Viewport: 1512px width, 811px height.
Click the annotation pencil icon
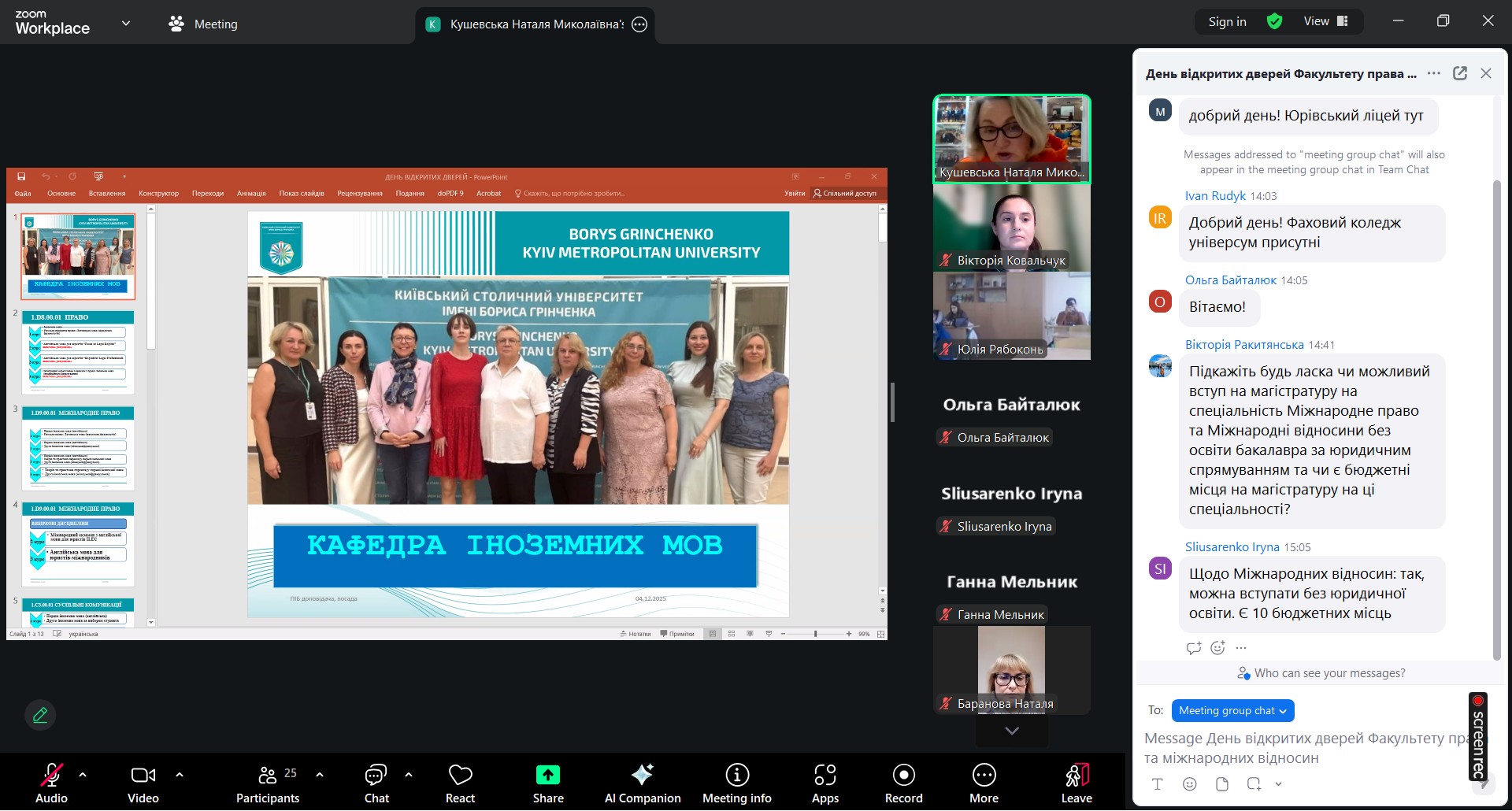point(40,715)
